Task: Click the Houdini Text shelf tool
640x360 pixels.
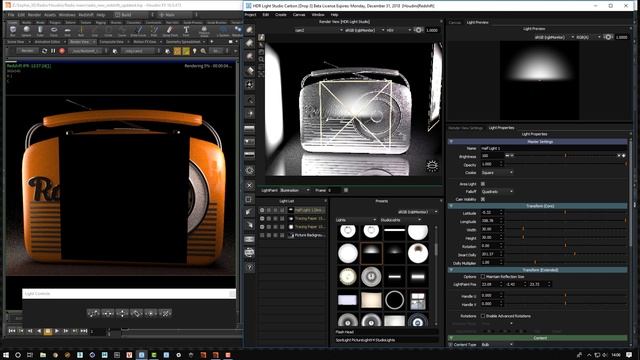Action: 186,31
